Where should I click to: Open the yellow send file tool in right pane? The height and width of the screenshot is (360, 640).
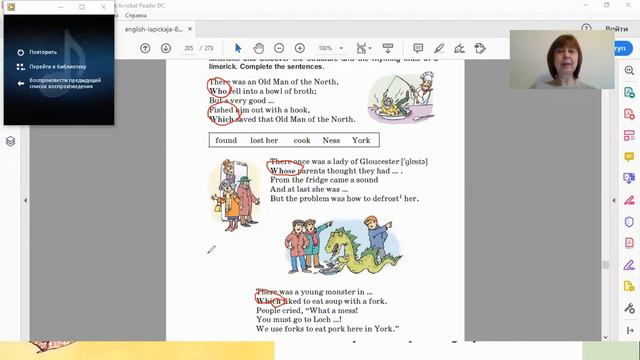click(629, 287)
